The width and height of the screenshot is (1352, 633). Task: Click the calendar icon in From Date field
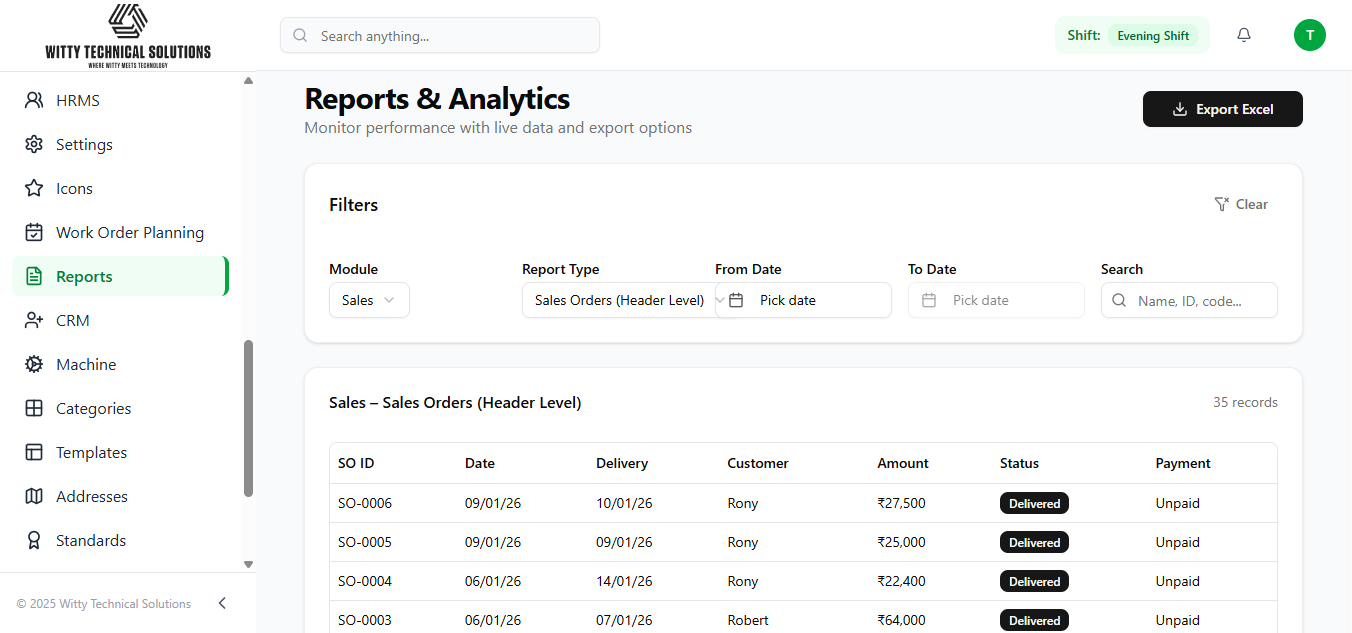(736, 300)
